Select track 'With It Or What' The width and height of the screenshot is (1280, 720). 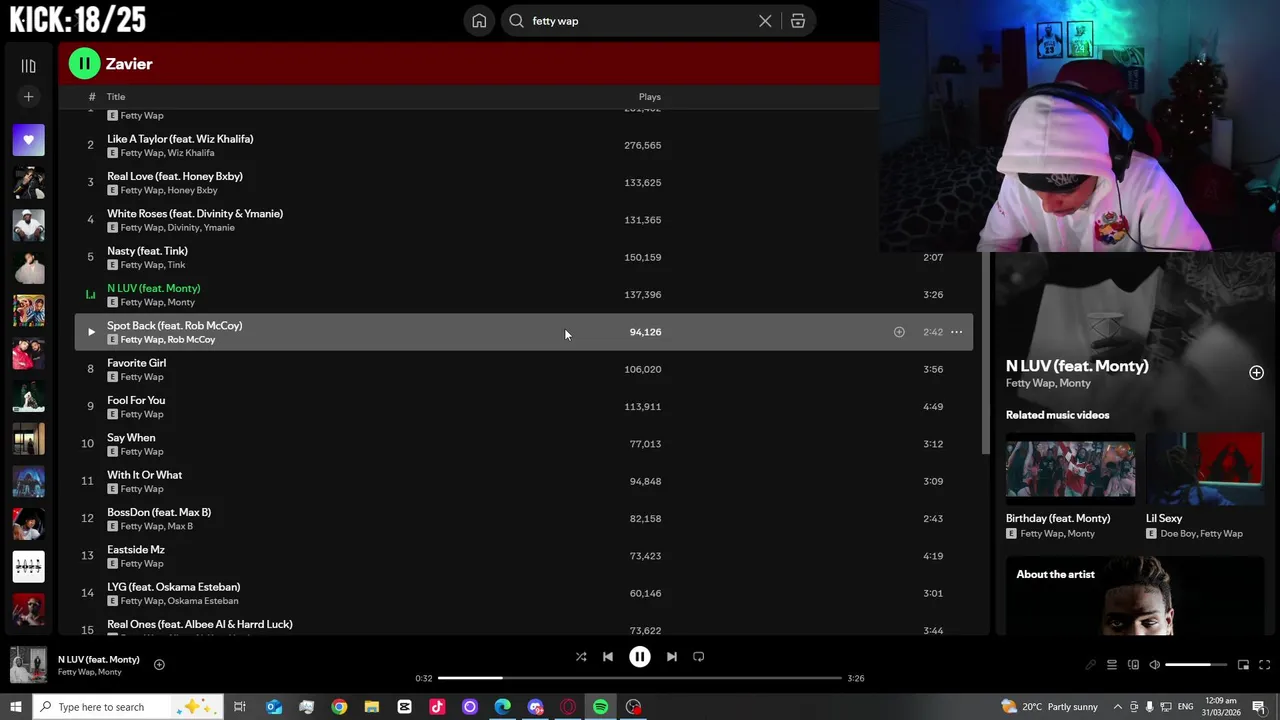point(144,475)
